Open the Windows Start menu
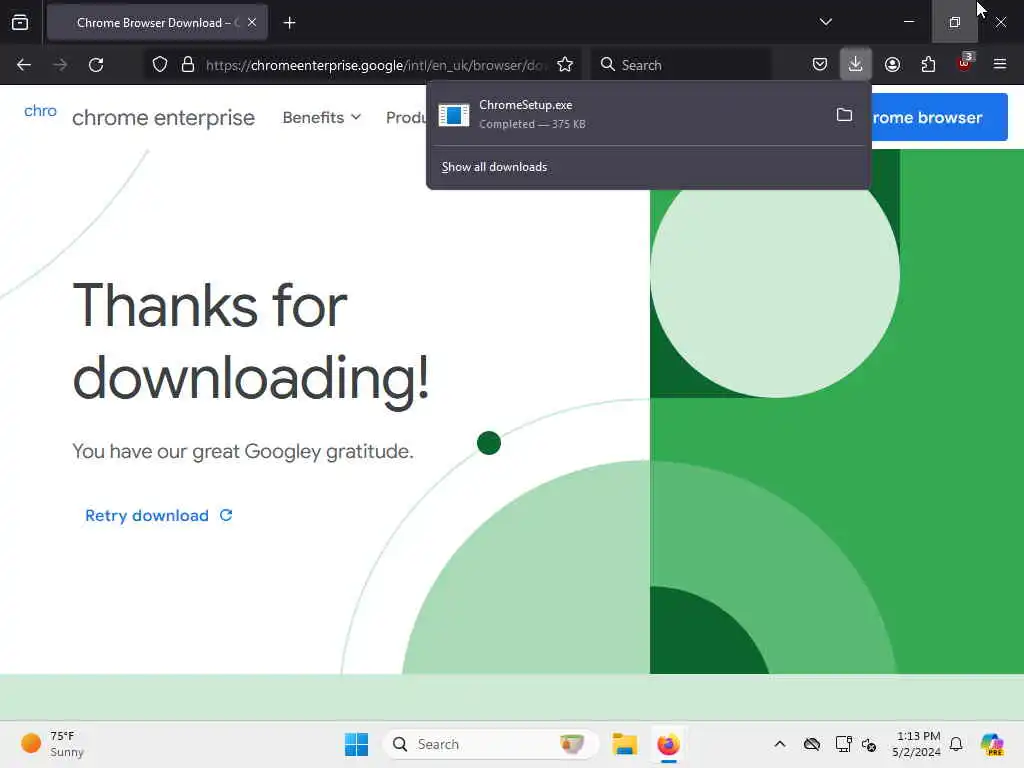1024x768 pixels. 356,744
